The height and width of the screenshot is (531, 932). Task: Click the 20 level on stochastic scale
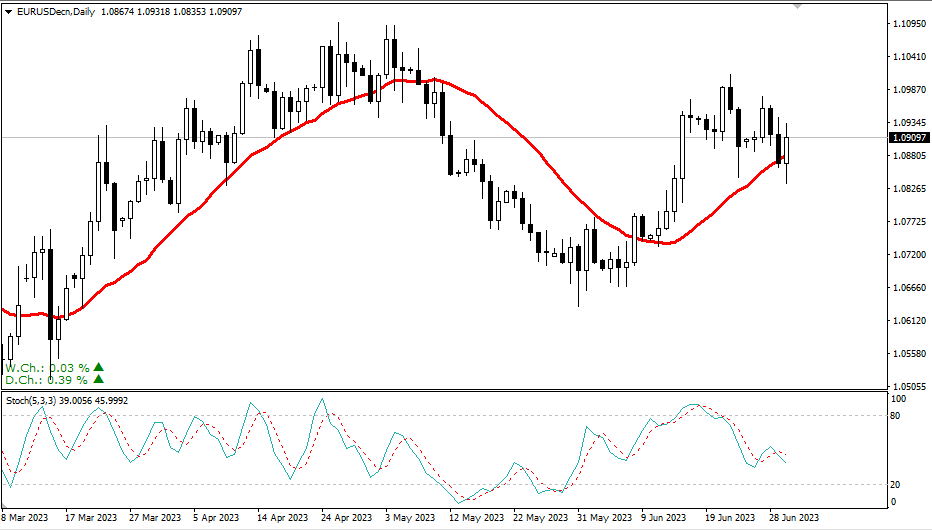pyautogui.click(x=897, y=484)
